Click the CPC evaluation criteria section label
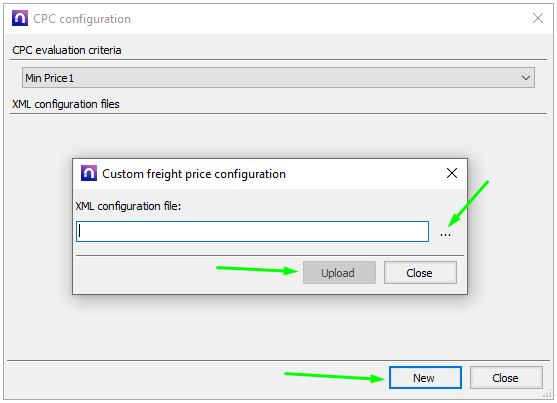The height and width of the screenshot is (403, 557). pyautogui.click(x=67, y=50)
